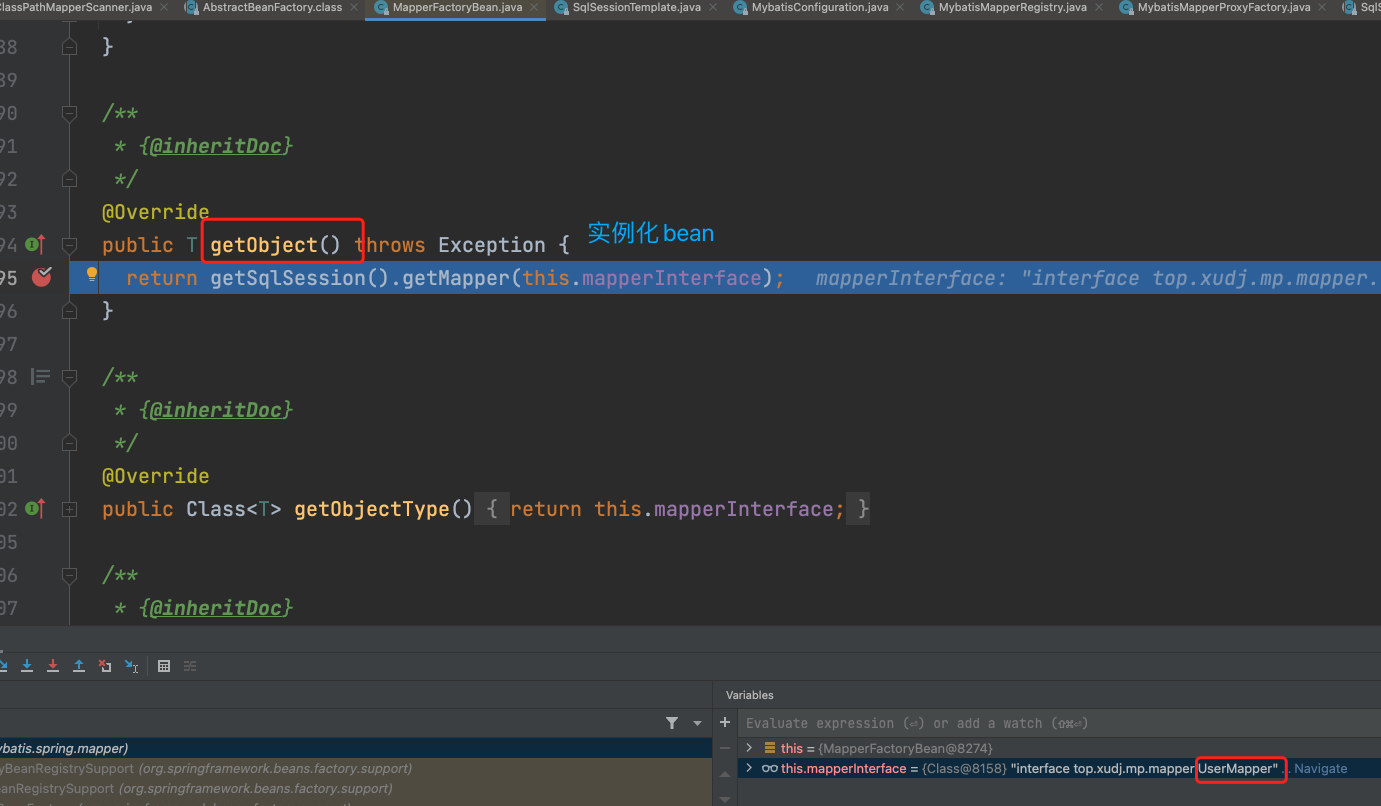Close the MybatisConfiguration.java tab
1381x806 pixels.
pos(900,8)
